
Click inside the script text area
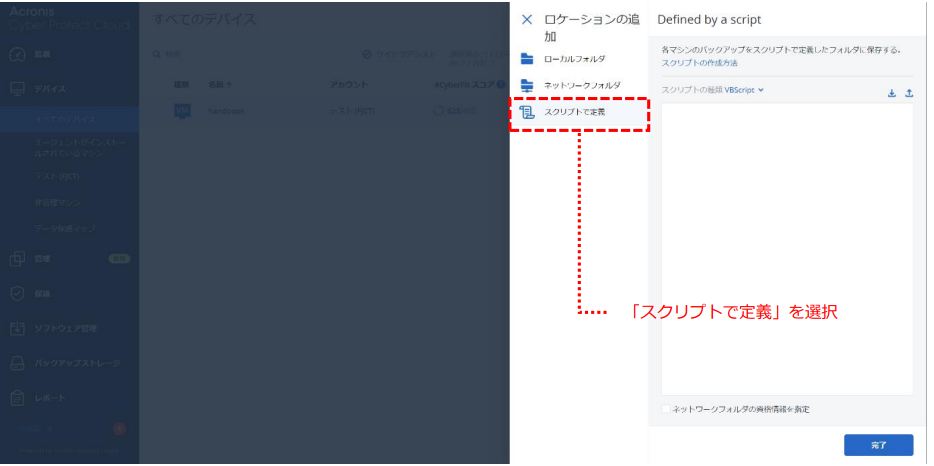tap(787, 248)
